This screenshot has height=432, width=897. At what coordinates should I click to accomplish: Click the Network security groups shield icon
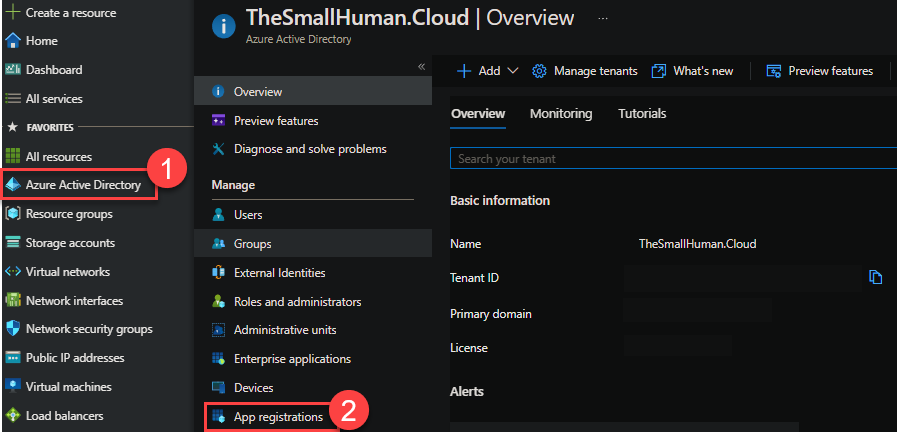13,328
